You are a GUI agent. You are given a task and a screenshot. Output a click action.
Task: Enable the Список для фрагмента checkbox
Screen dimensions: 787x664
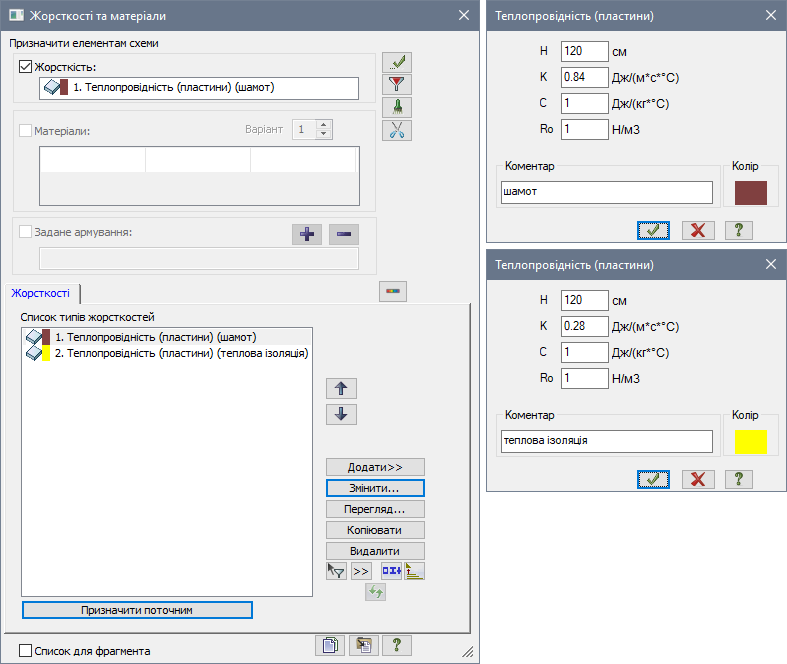(26, 651)
